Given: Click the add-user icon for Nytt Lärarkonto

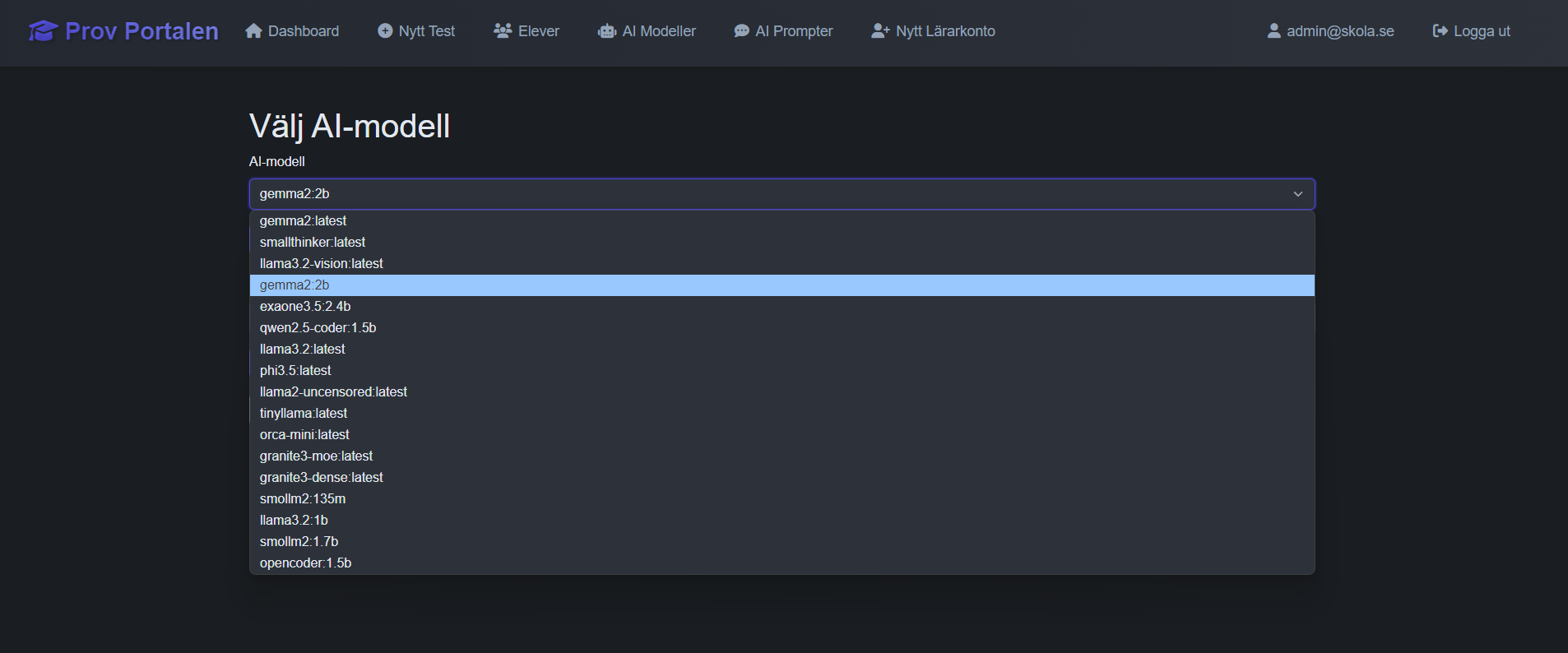Looking at the screenshot, I should tap(881, 31).
